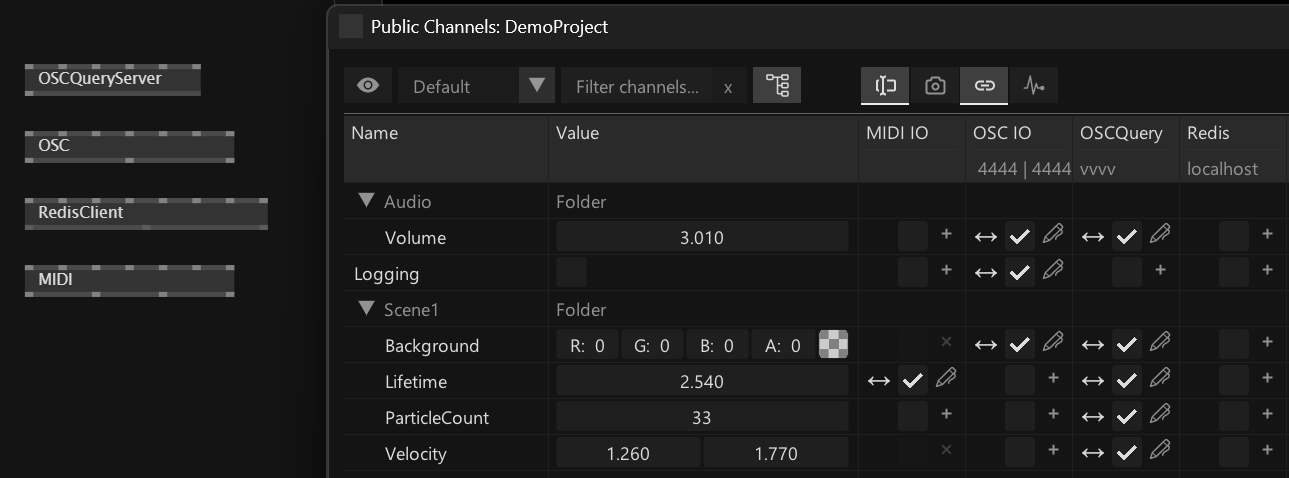Image resolution: width=1289 pixels, height=478 pixels.
Task: Toggle the value column icon left of camera
Action: (885, 86)
